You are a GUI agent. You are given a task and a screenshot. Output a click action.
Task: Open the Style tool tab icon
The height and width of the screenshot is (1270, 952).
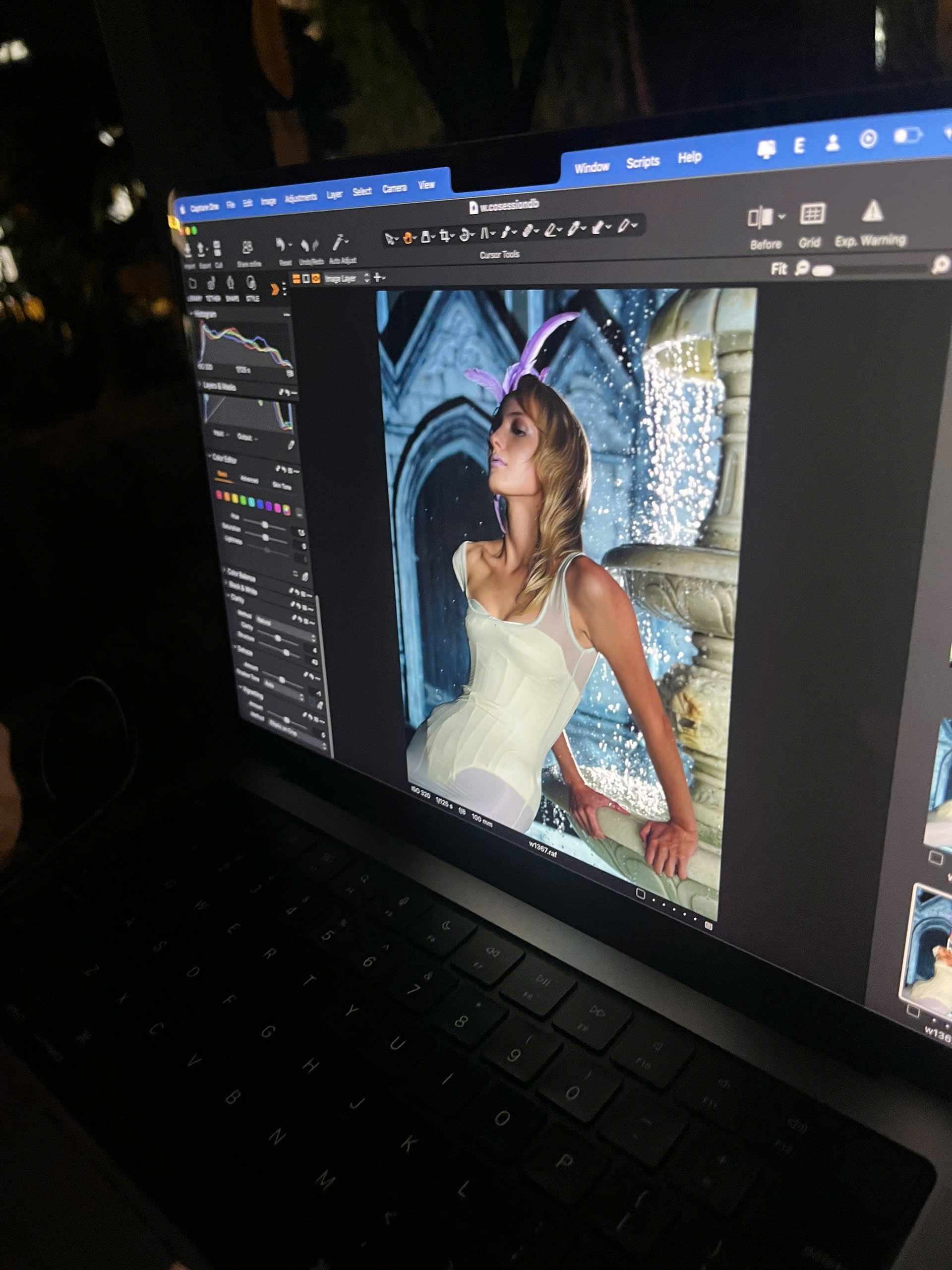pos(251,282)
